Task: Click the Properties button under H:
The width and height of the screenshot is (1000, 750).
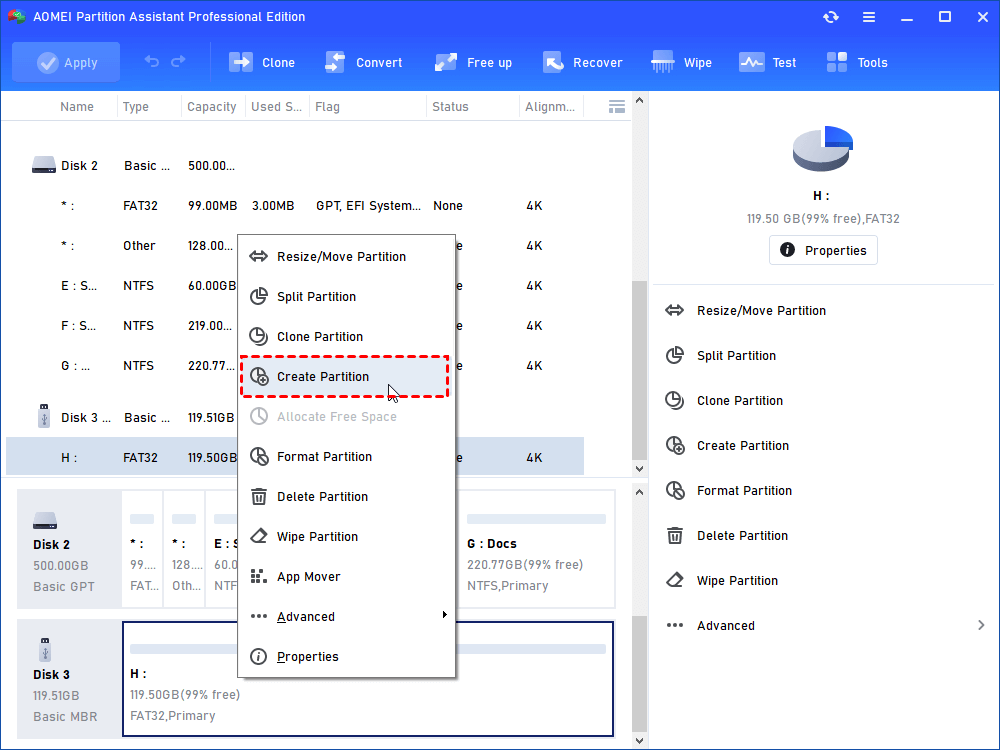Action: 823,250
